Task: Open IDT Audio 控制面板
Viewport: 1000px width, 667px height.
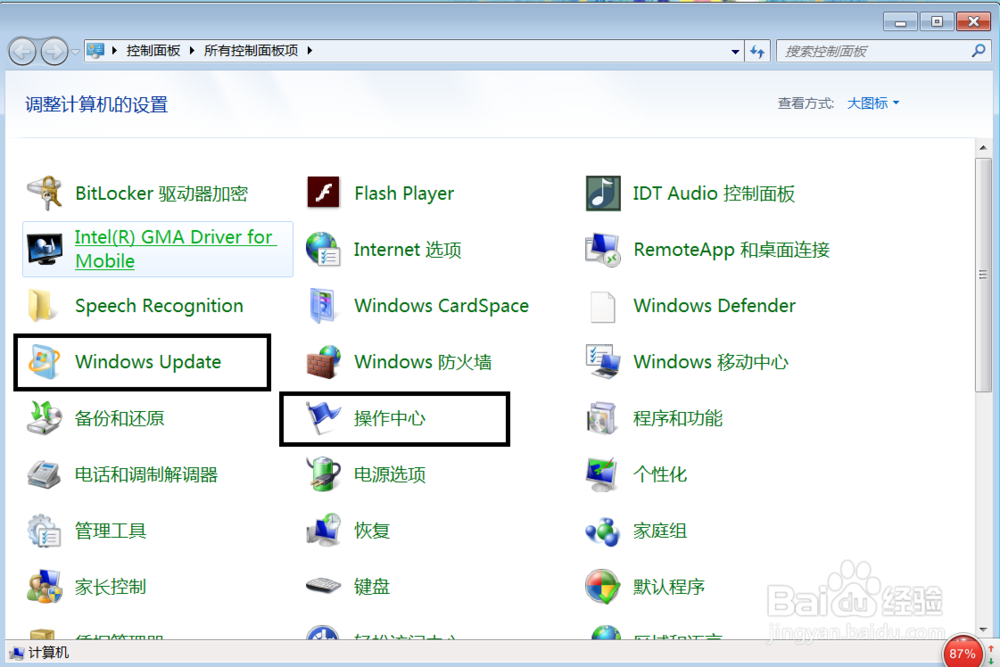Action: 713,193
